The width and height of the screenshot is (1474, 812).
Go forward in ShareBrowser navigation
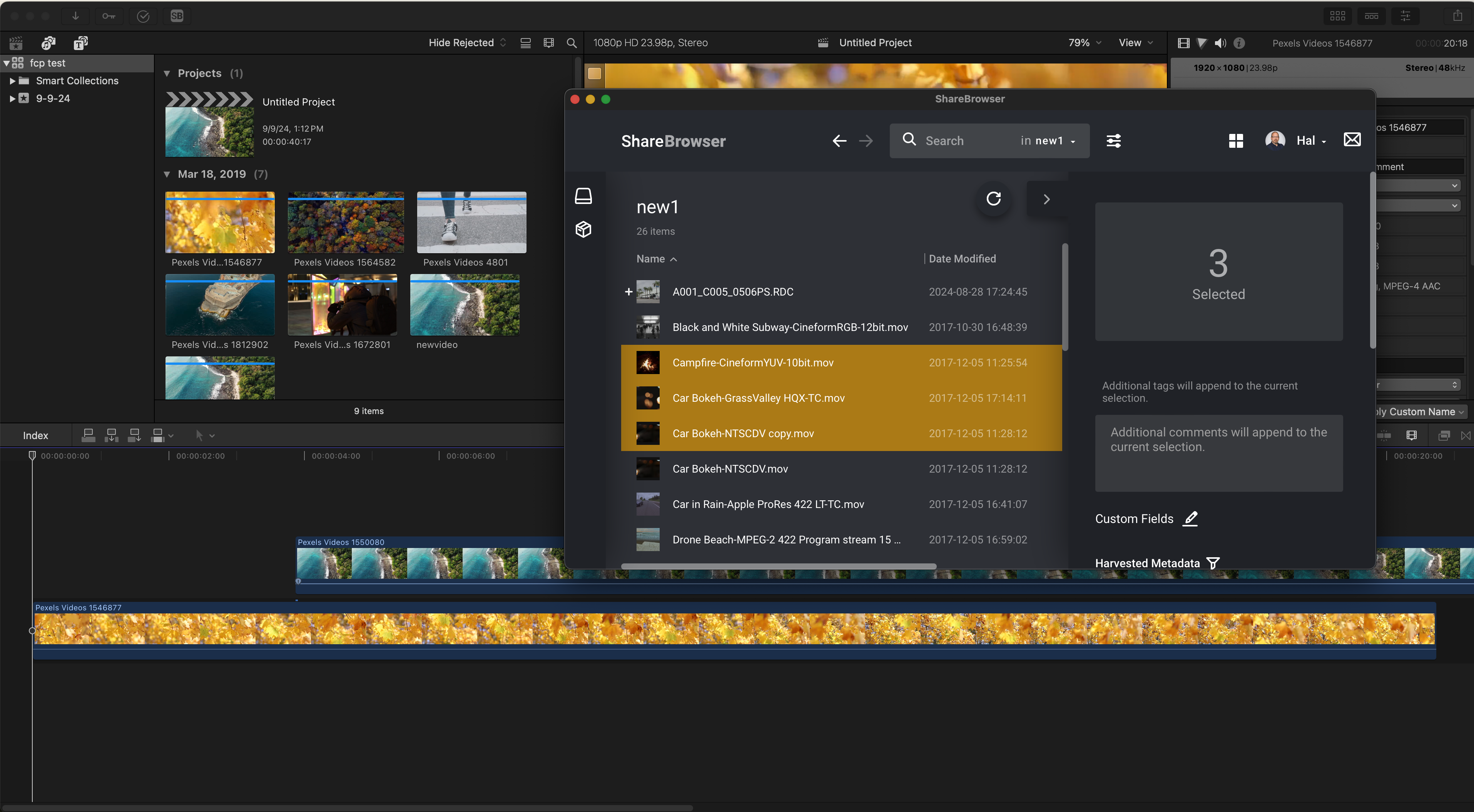pyautogui.click(x=866, y=141)
